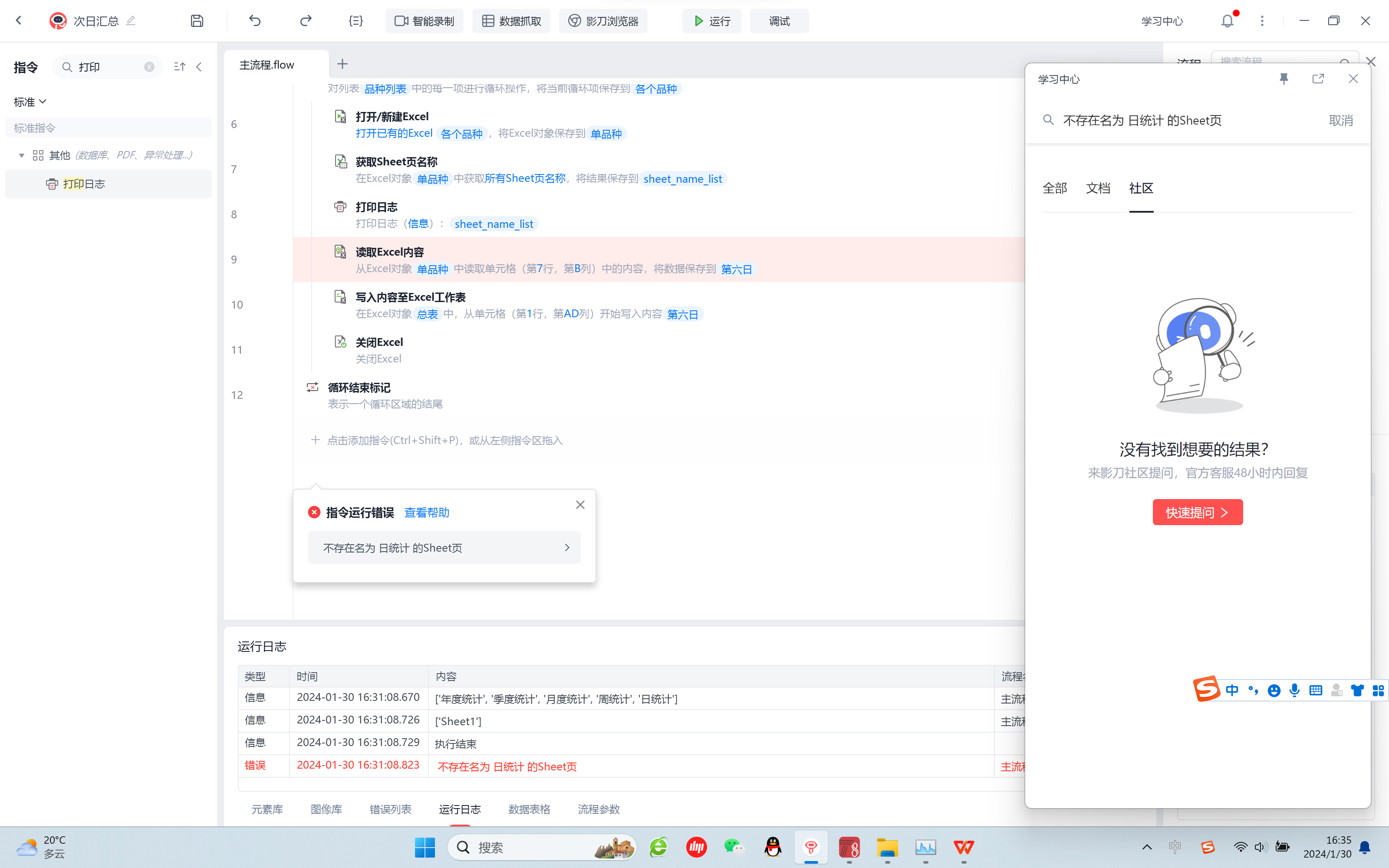The height and width of the screenshot is (868, 1389).
Task: Expand the error detail 不存在名为 日统计 arrow
Action: point(566,548)
